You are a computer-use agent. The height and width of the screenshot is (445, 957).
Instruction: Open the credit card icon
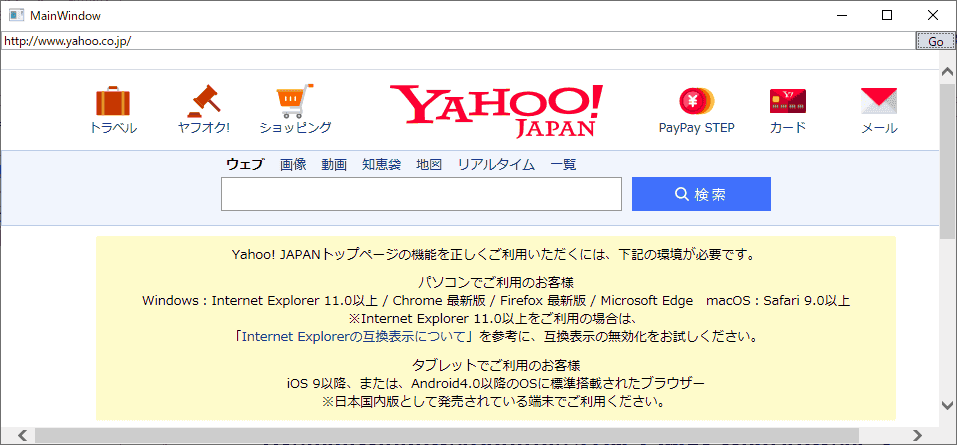[788, 101]
